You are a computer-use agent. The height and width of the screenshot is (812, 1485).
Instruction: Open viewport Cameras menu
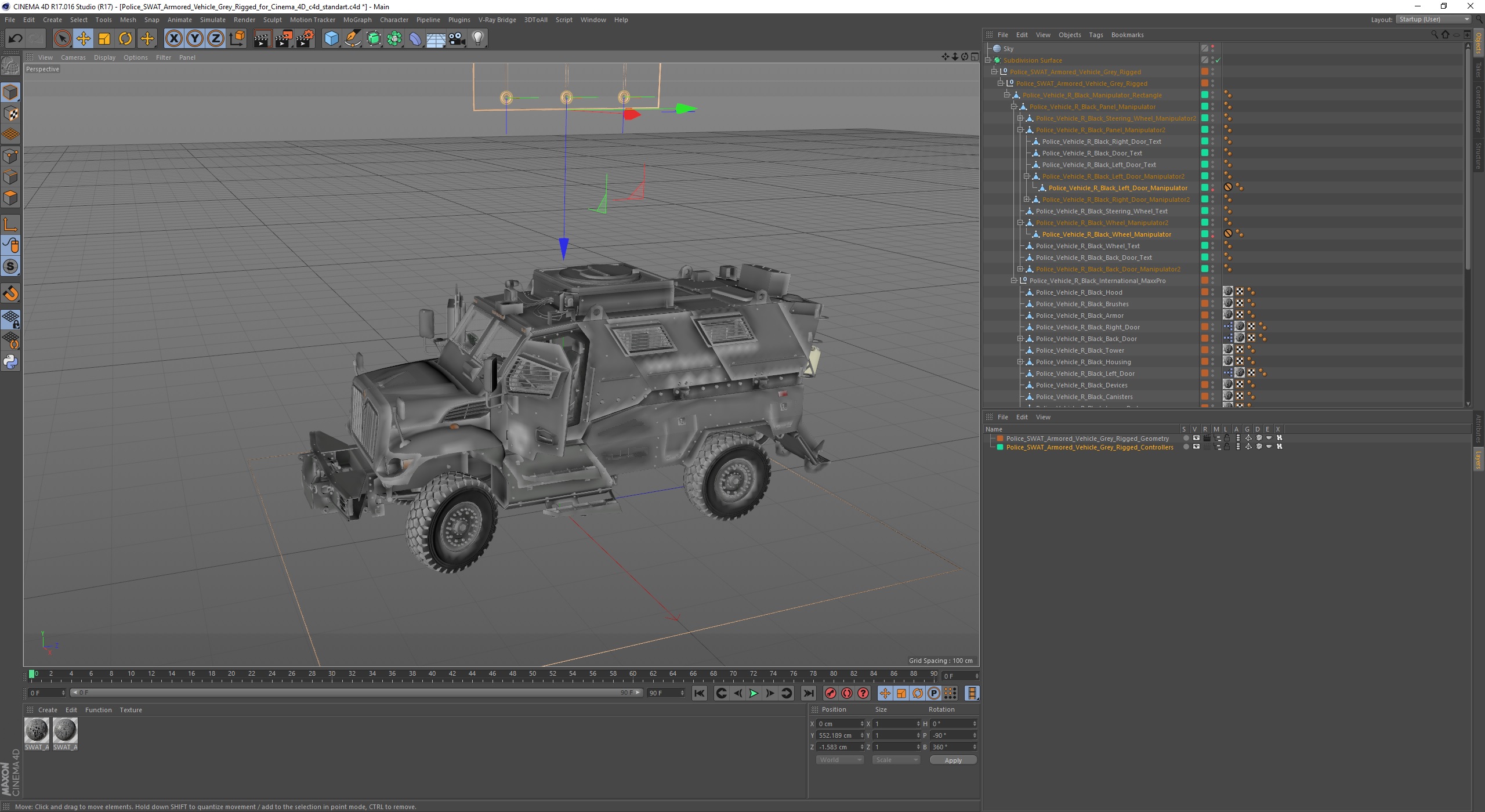pos(73,57)
